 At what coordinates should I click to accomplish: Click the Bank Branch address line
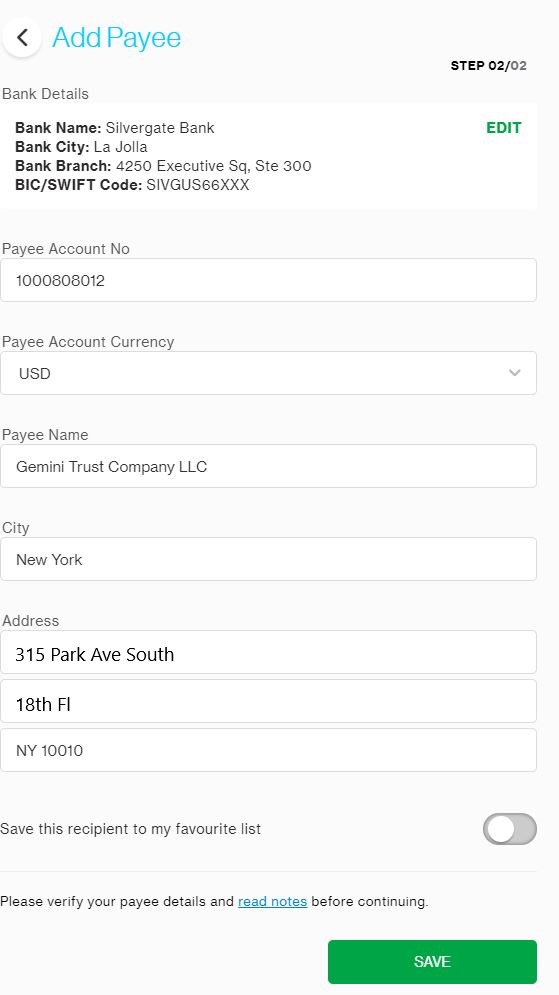[163, 166]
